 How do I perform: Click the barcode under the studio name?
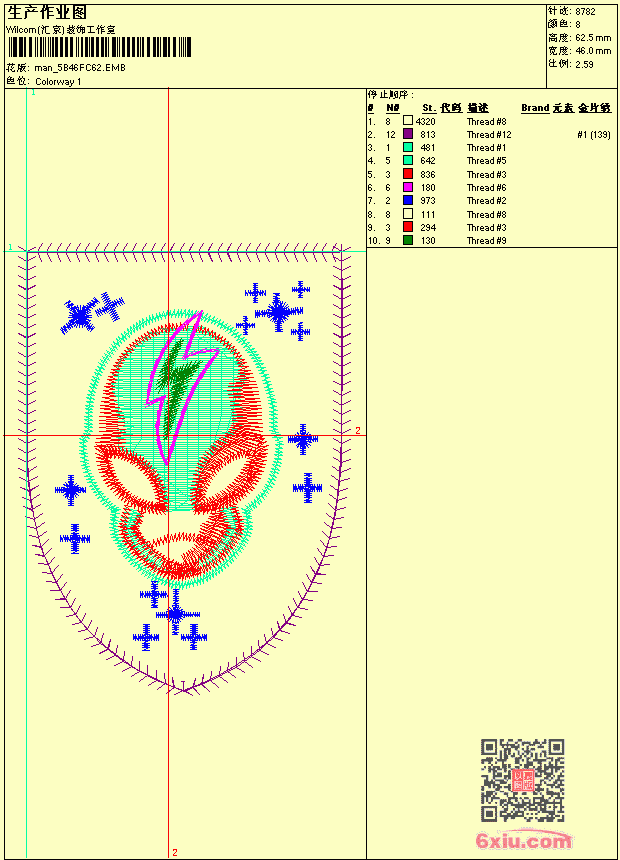[x=99, y=47]
